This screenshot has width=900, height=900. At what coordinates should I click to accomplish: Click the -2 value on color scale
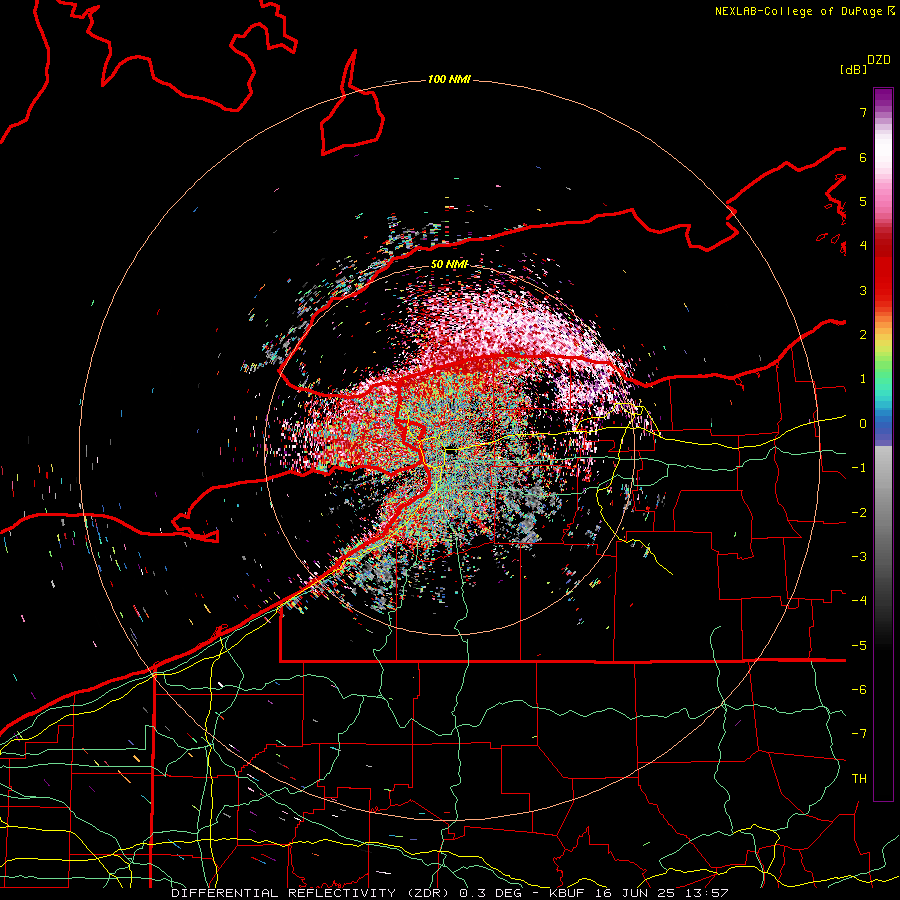click(859, 513)
